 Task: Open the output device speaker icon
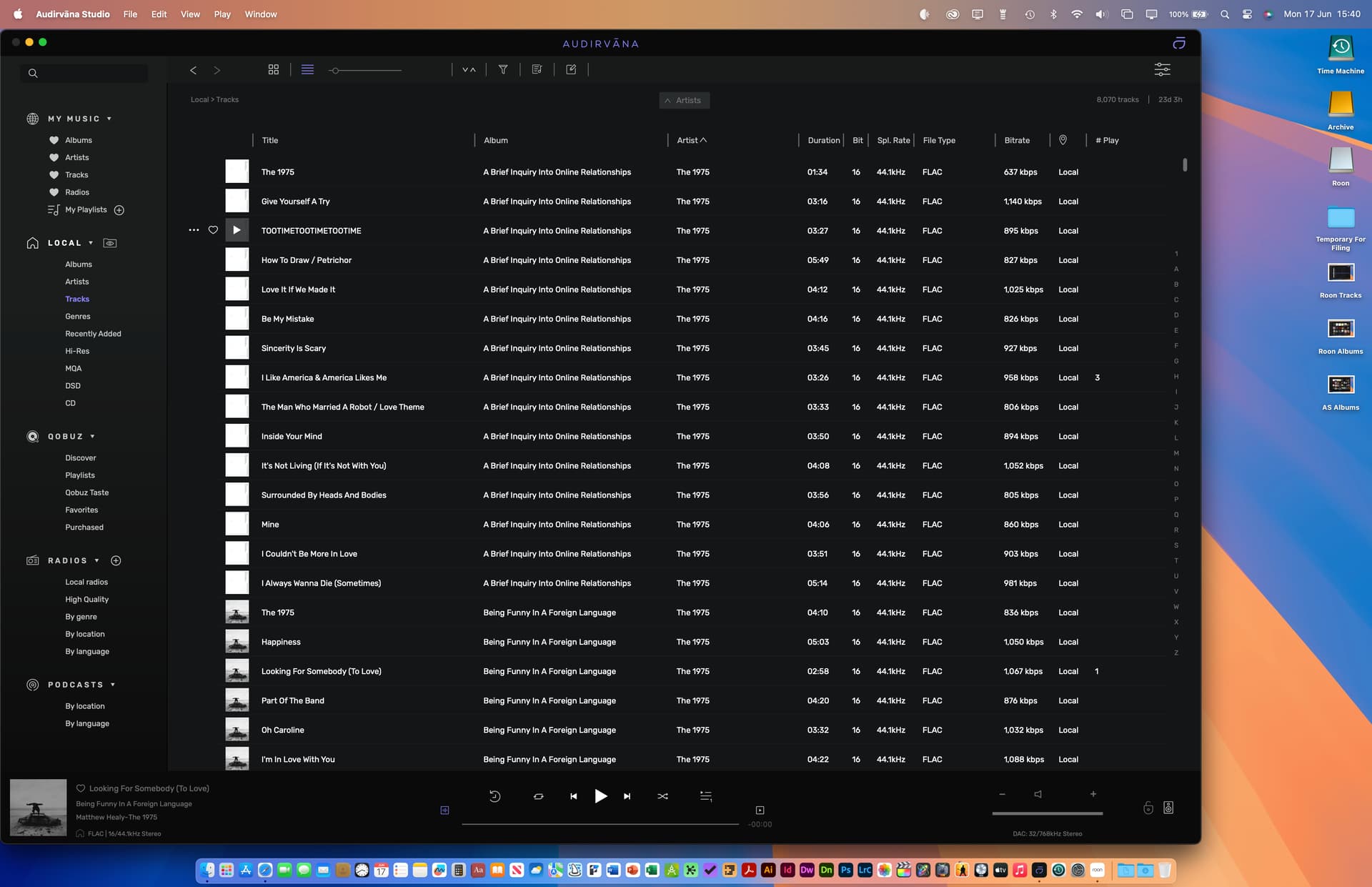1168,808
